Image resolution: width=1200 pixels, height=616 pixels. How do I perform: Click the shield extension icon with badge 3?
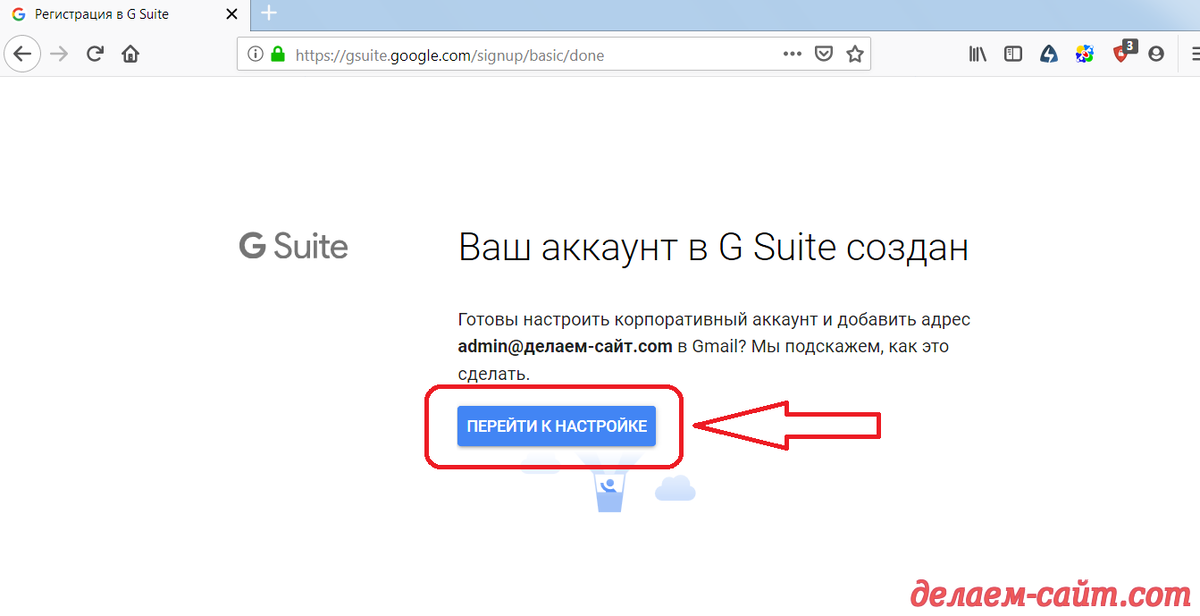pyautogui.click(x=1120, y=54)
